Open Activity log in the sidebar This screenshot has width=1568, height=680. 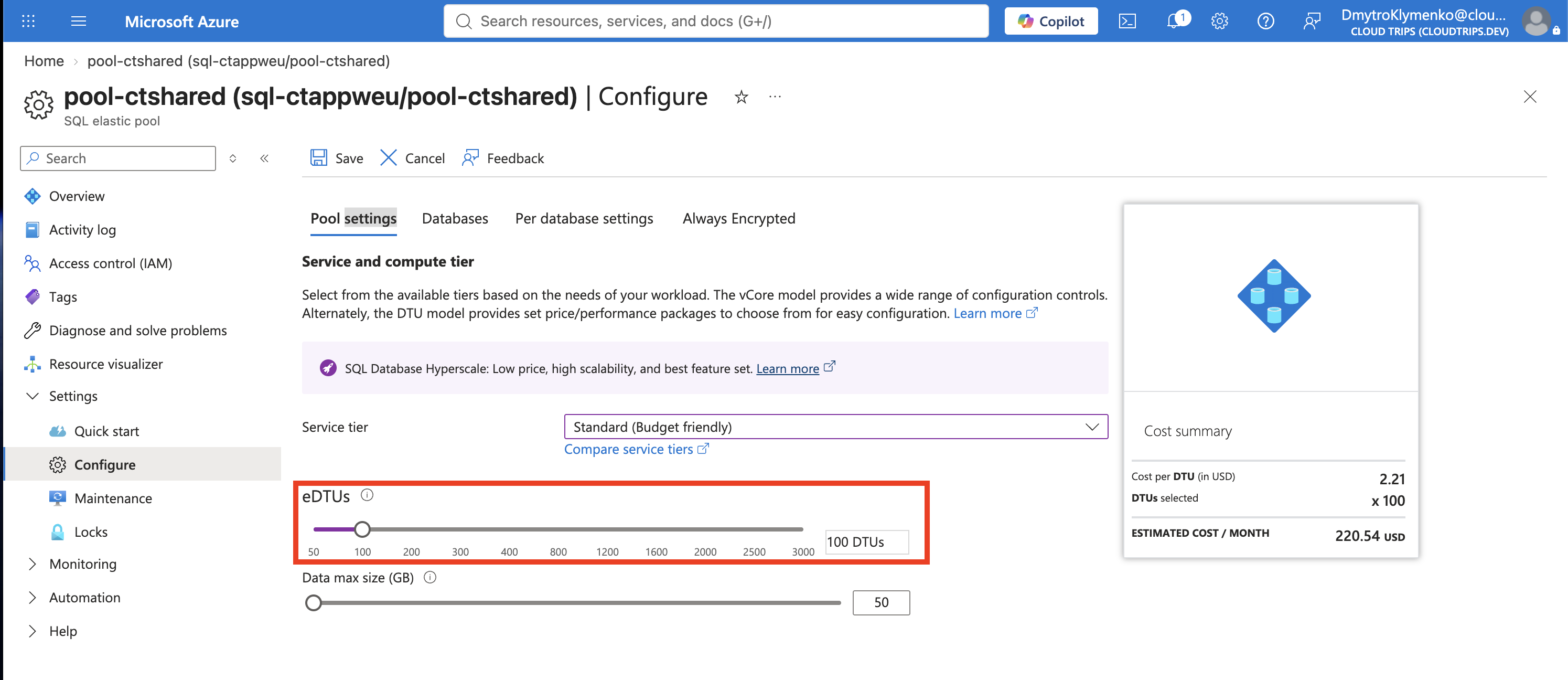(82, 229)
